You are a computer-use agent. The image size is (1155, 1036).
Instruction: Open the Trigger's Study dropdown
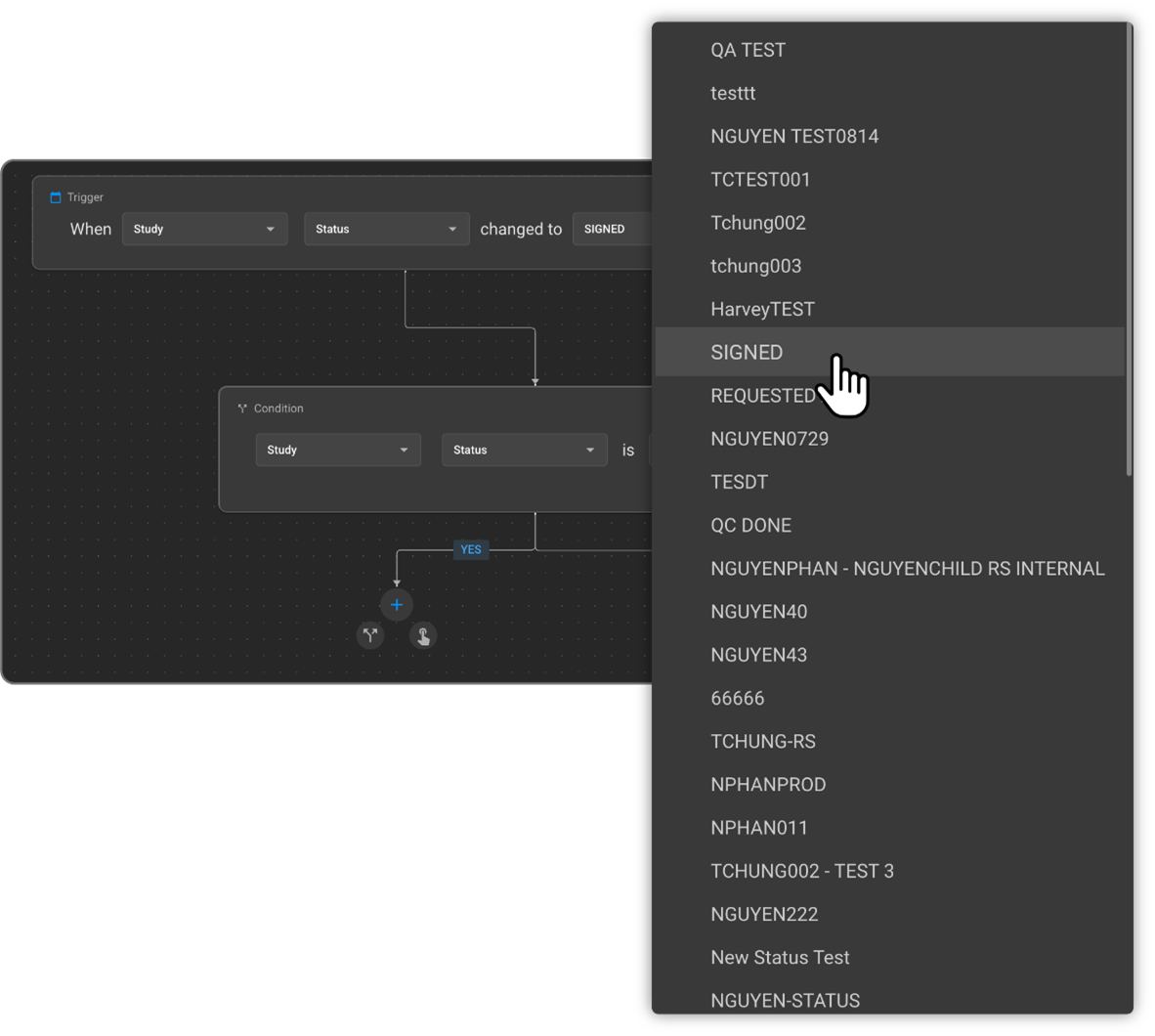point(204,229)
